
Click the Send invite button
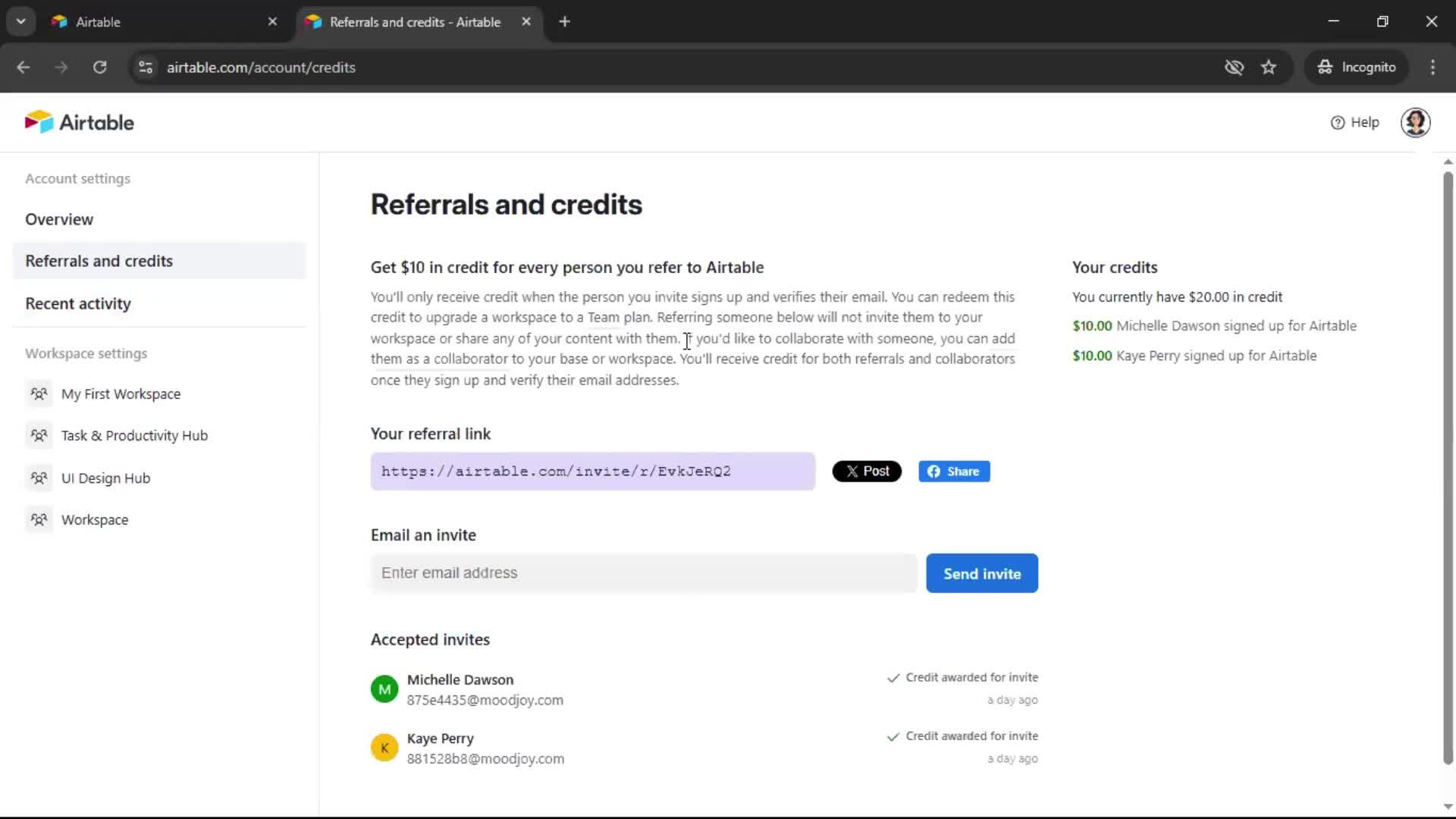pos(982,573)
